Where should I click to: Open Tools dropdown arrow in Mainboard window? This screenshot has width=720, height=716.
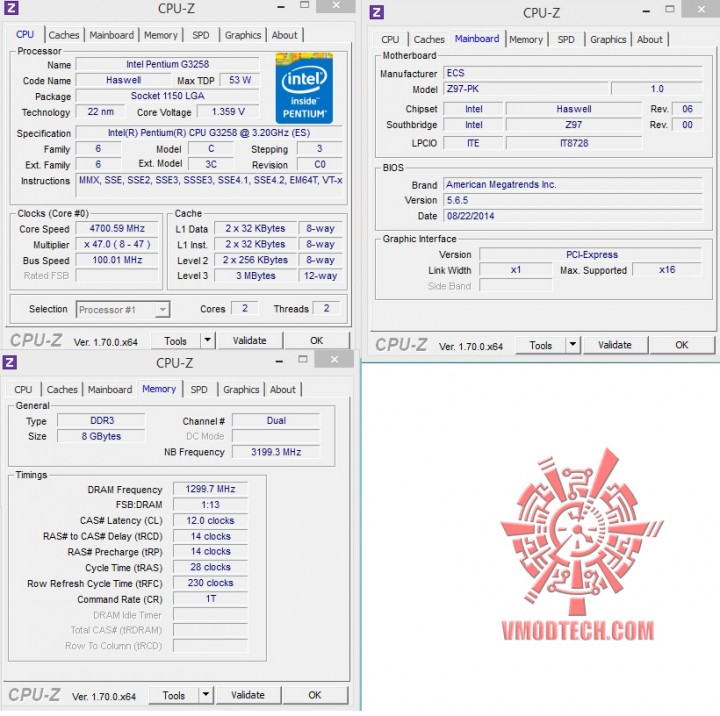pyautogui.click(x=573, y=344)
